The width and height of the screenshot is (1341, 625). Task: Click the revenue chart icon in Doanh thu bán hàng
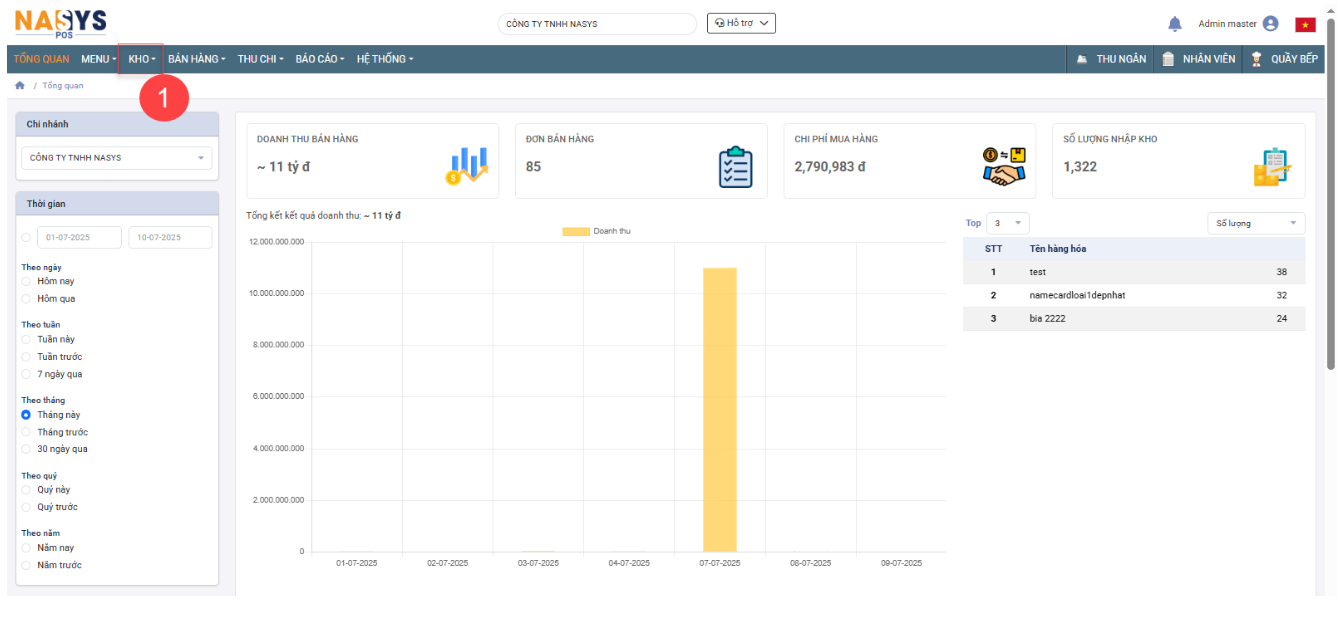click(x=466, y=166)
